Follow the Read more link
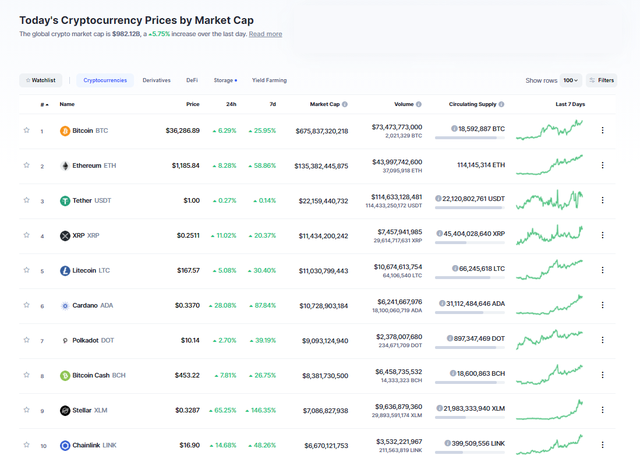Viewport: 640px width, 462px height. coord(265,34)
